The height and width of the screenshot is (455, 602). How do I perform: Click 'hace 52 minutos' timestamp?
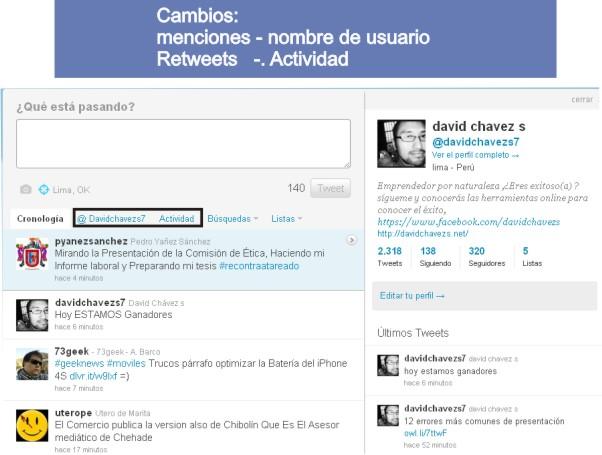430,445
